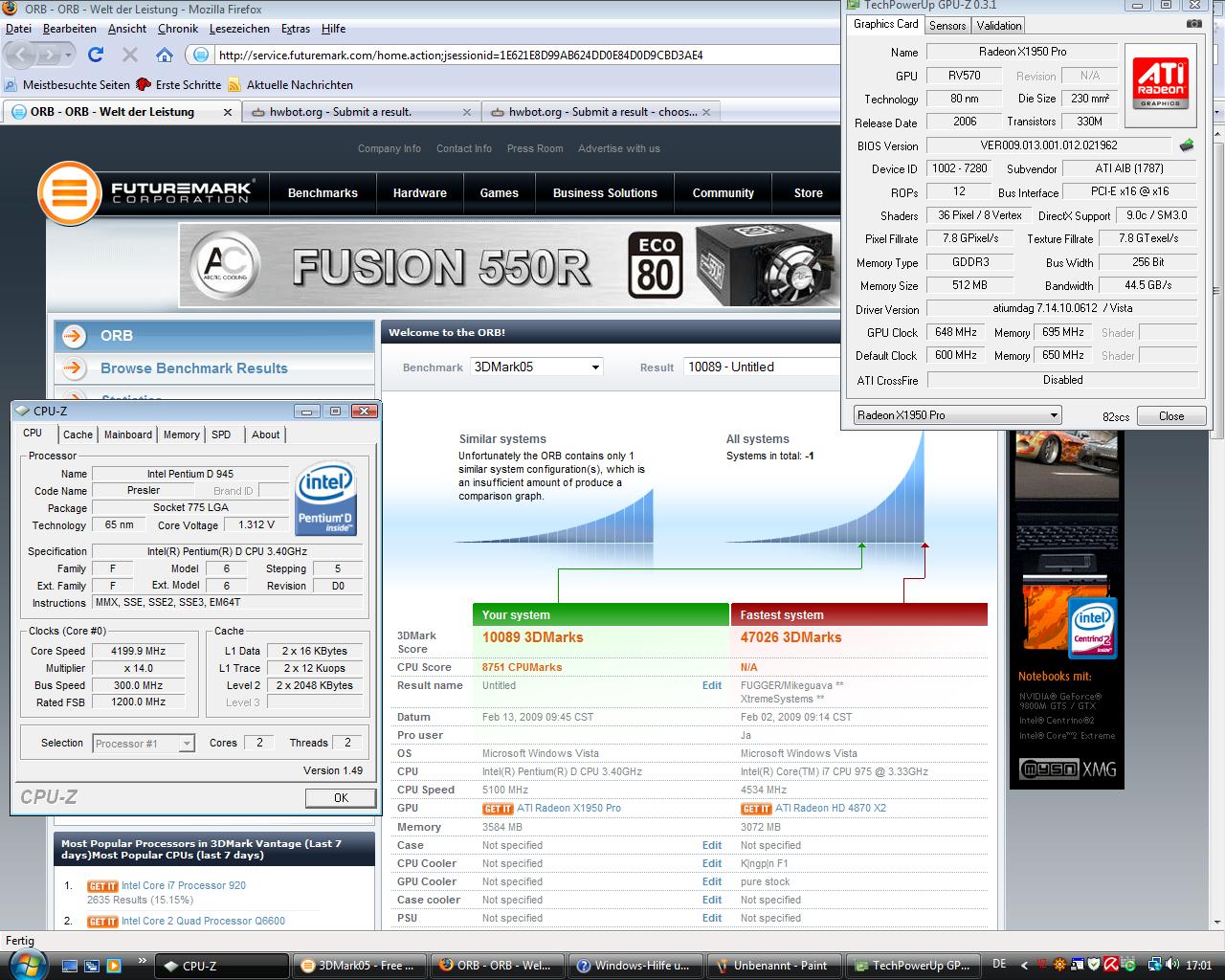Close the first hwbot.org Submit a result tab
This screenshot has height=980, width=1225.
point(467,112)
